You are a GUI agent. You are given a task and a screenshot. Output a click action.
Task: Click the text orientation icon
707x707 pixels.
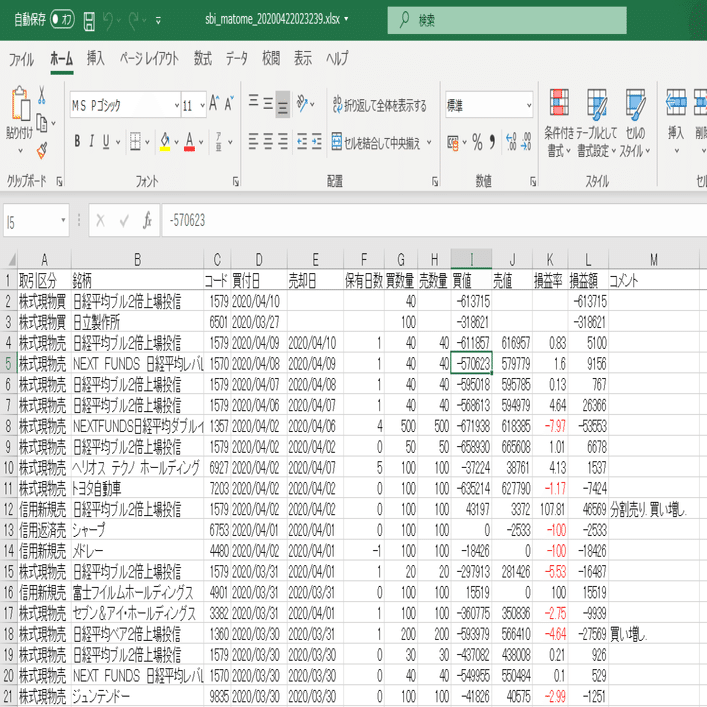tap(303, 103)
